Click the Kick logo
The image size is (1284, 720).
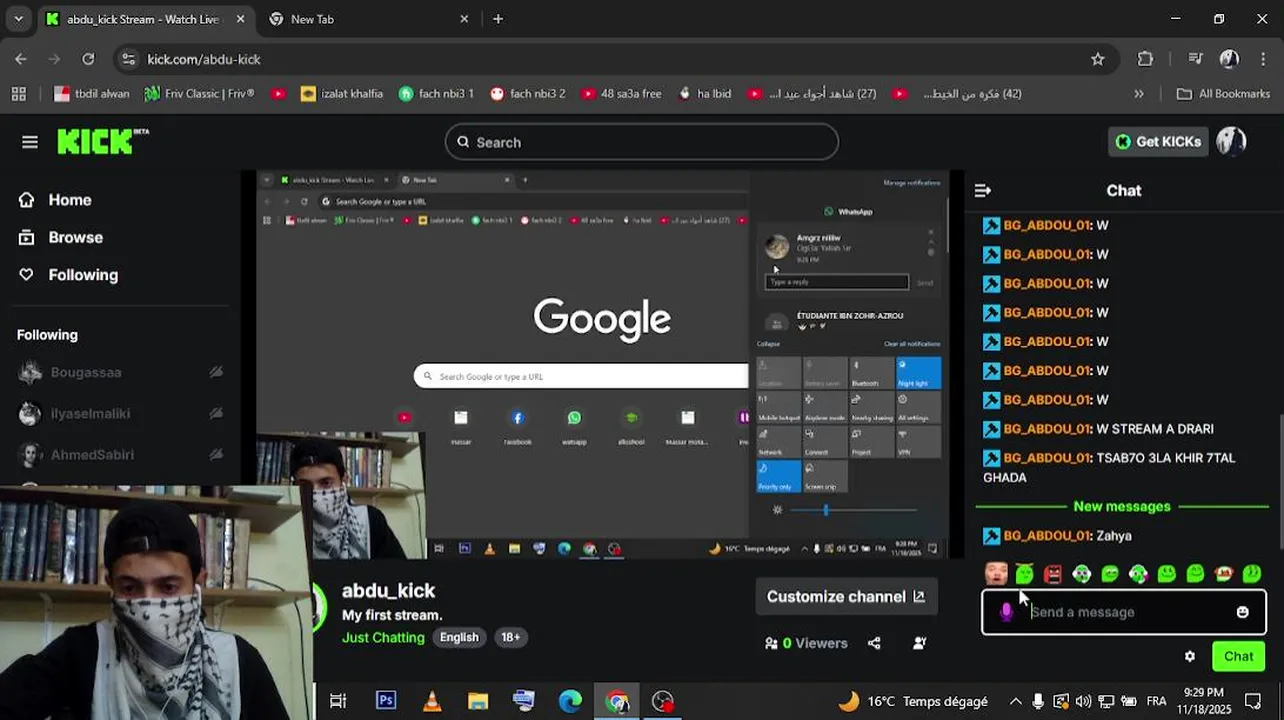[x=102, y=142]
